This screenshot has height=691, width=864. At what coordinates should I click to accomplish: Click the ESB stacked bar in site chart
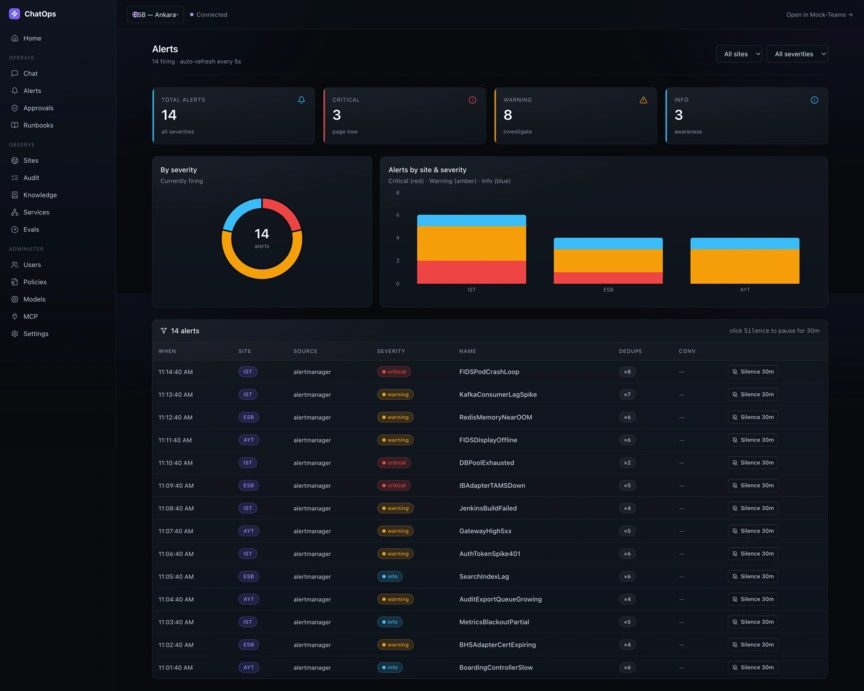pyautogui.click(x=608, y=261)
